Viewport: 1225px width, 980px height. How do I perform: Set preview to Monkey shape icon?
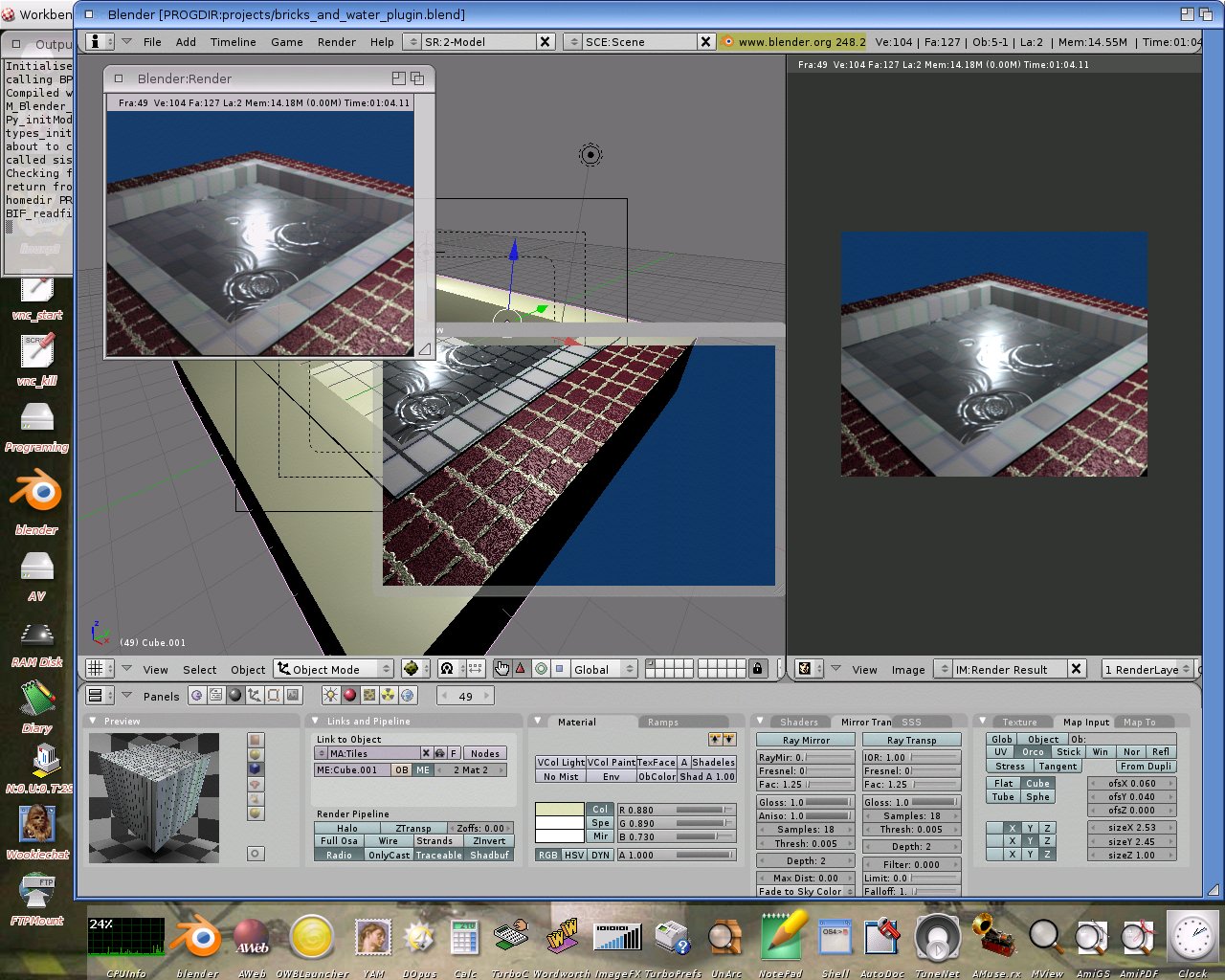tap(256, 784)
